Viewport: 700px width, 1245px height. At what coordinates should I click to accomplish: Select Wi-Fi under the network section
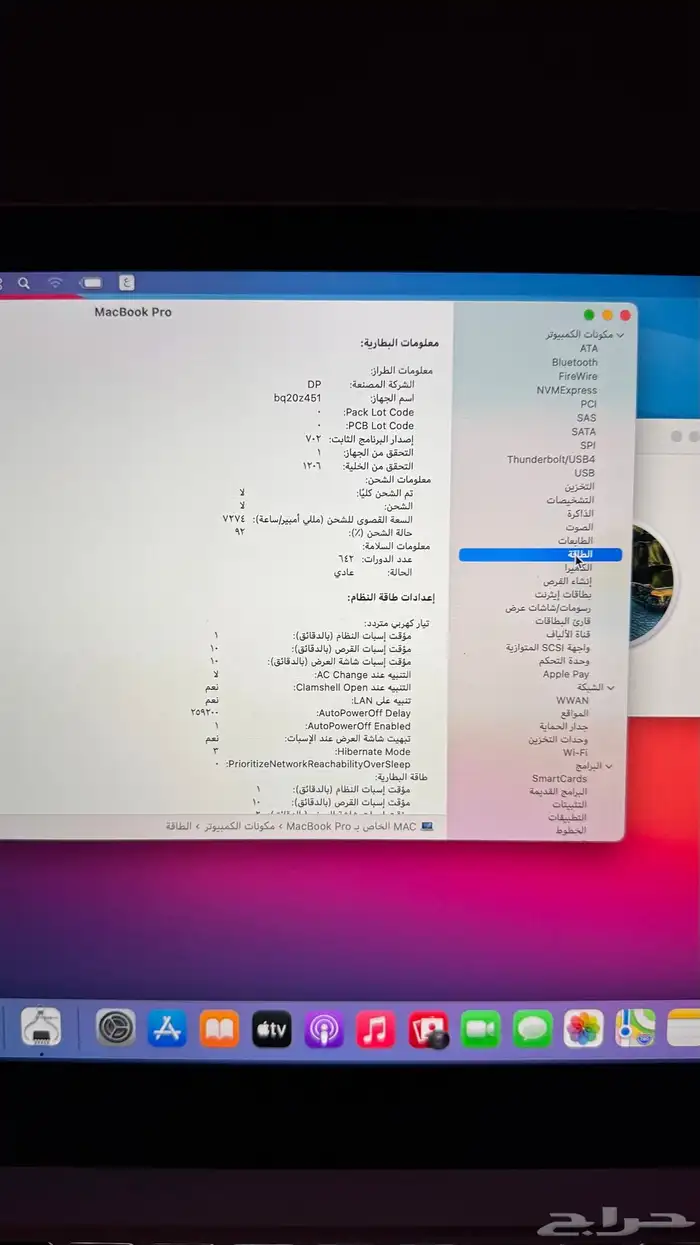click(x=575, y=752)
